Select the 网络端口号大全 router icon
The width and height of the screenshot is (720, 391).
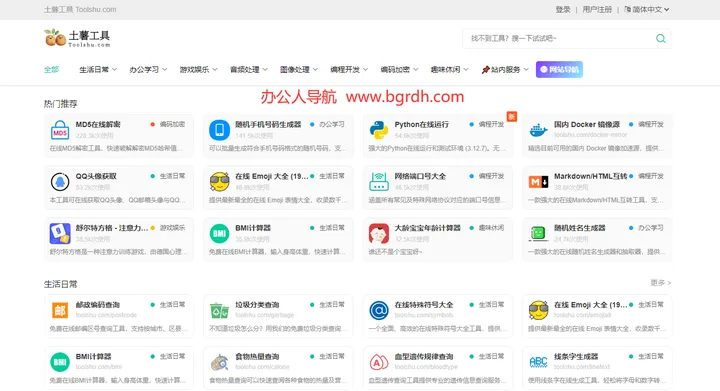coord(379,182)
